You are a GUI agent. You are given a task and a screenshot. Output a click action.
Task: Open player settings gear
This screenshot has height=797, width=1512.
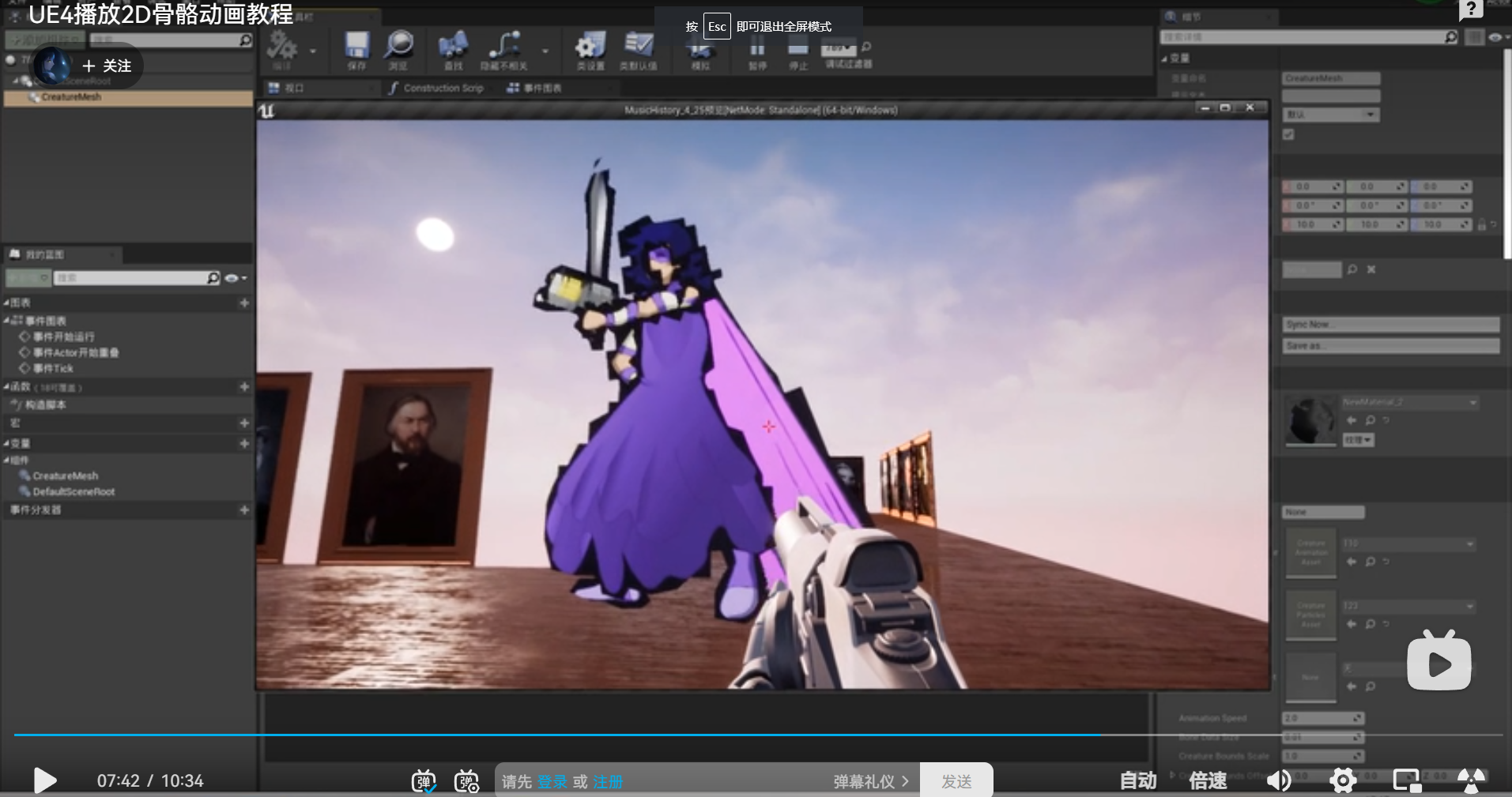pos(1343,780)
